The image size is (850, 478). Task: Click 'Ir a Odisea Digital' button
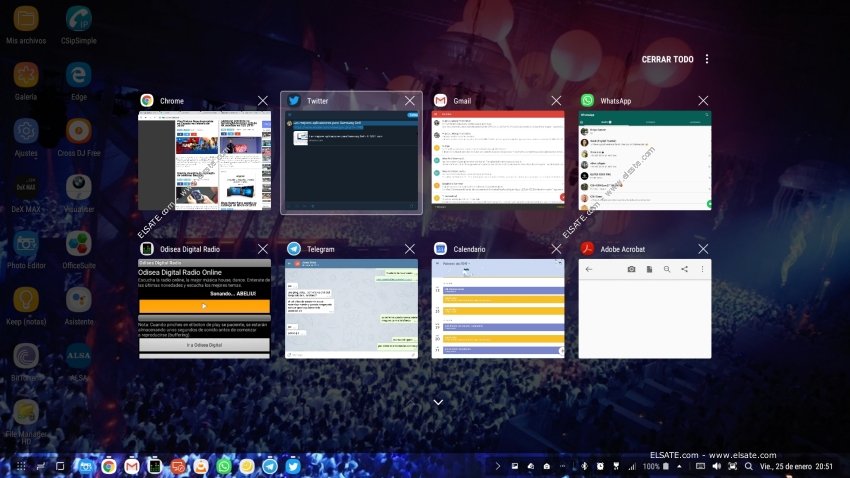(x=204, y=345)
